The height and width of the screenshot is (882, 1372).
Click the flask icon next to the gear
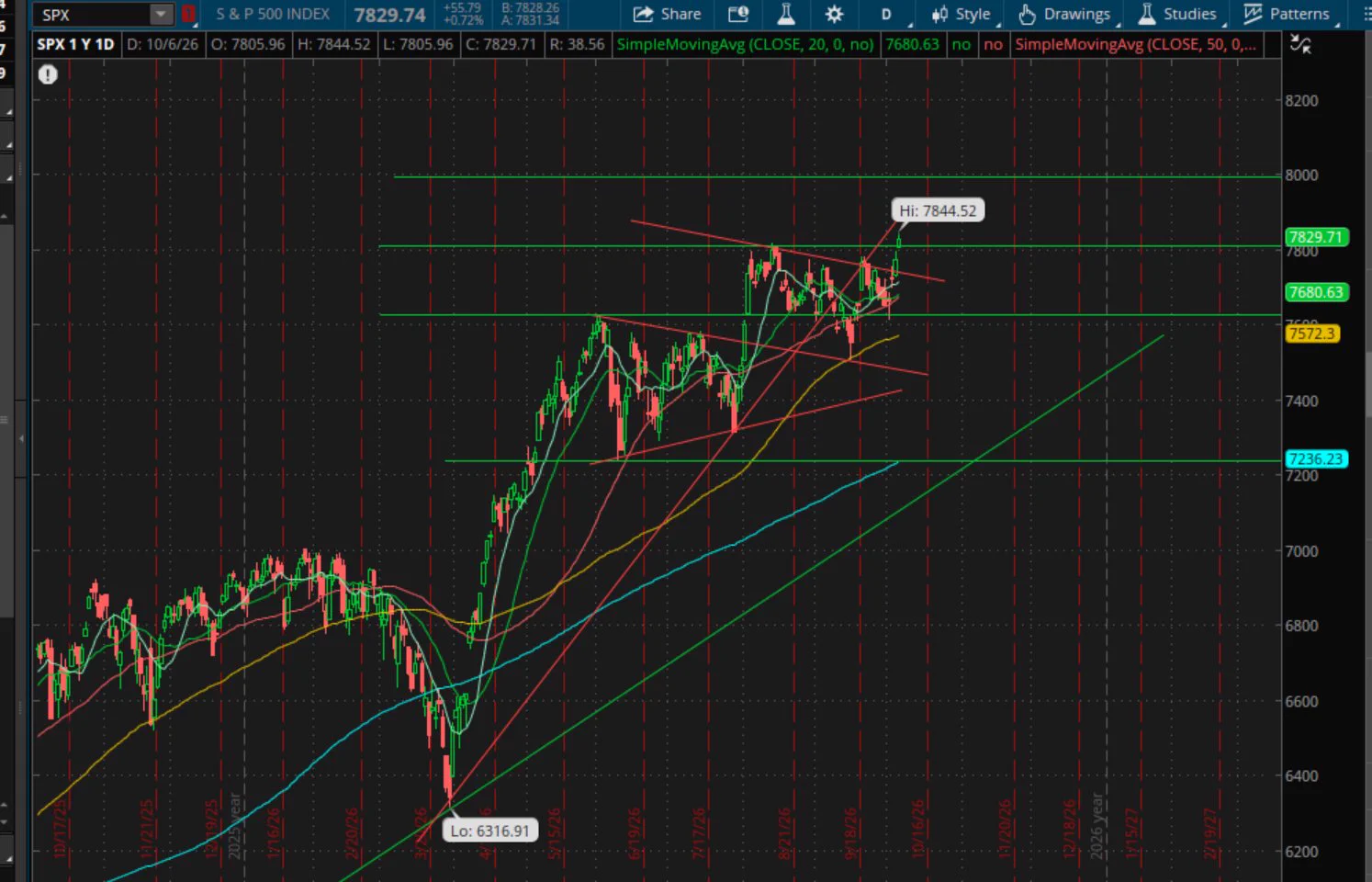(786, 14)
